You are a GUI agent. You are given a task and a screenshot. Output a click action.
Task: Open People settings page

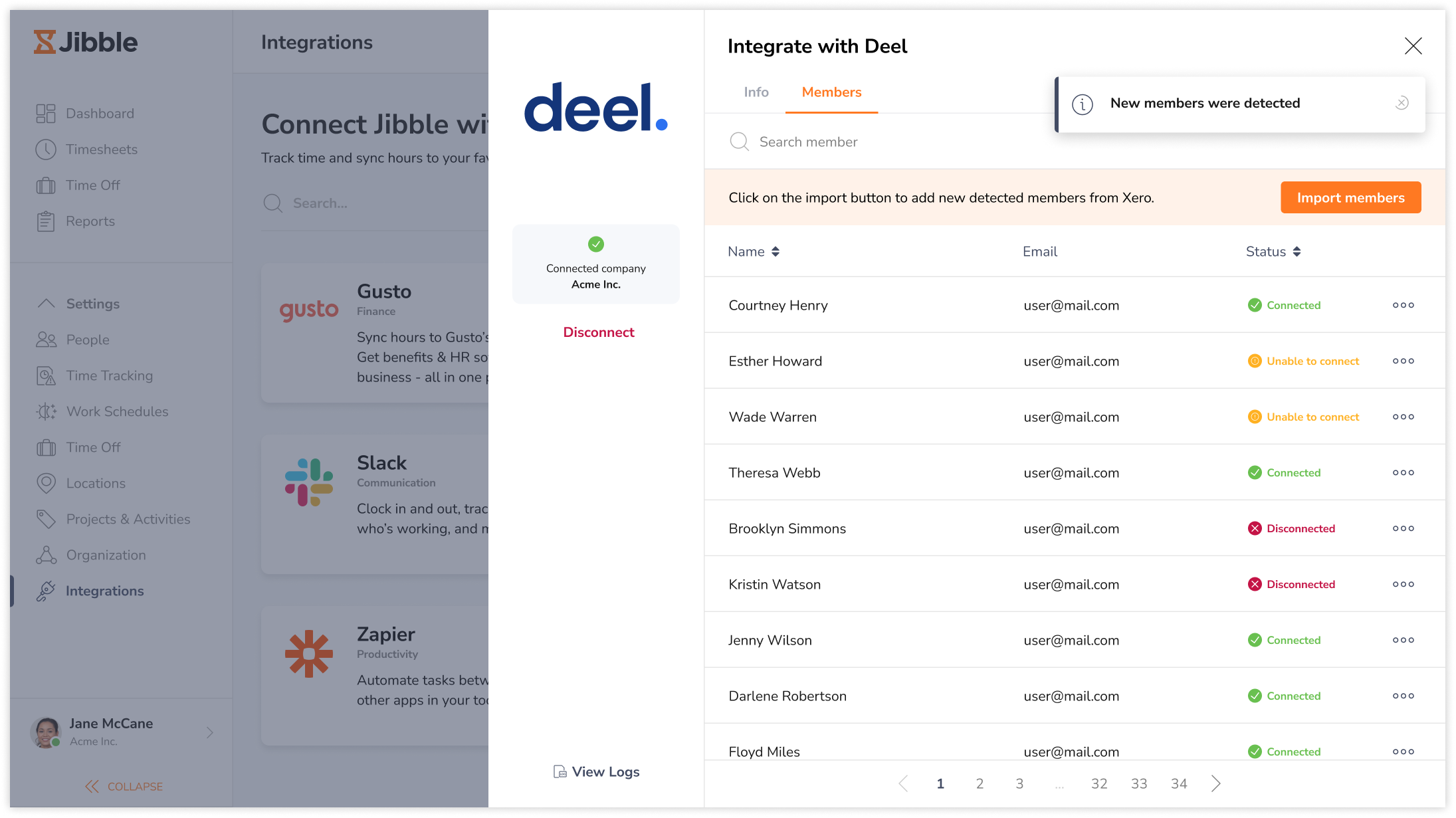(73, 340)
